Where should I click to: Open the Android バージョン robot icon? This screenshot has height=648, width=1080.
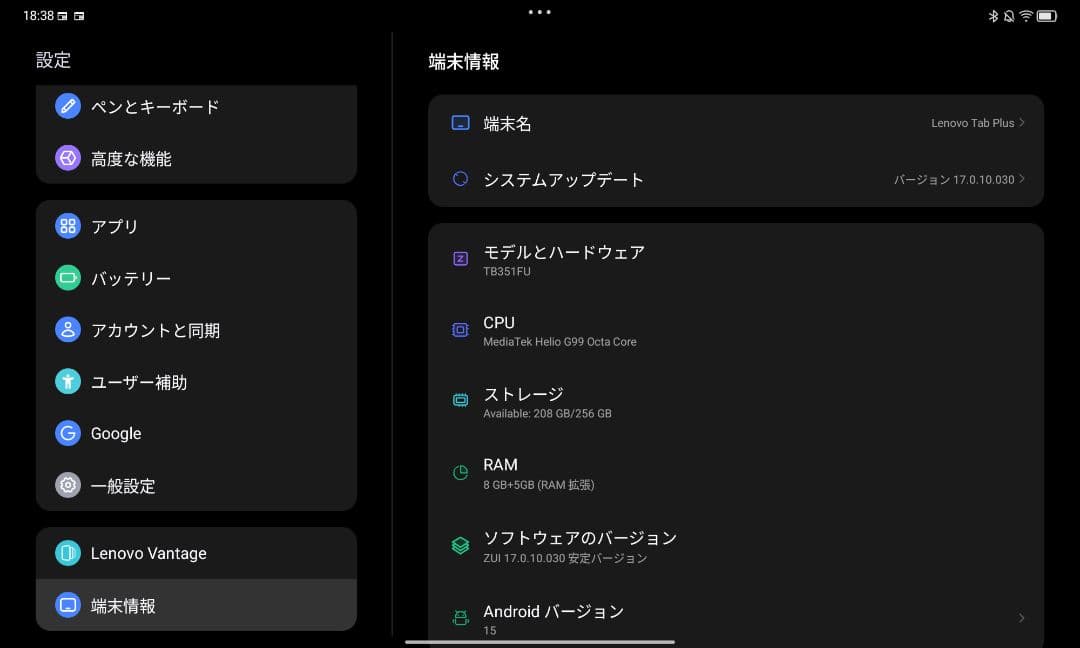click(460, 618)
